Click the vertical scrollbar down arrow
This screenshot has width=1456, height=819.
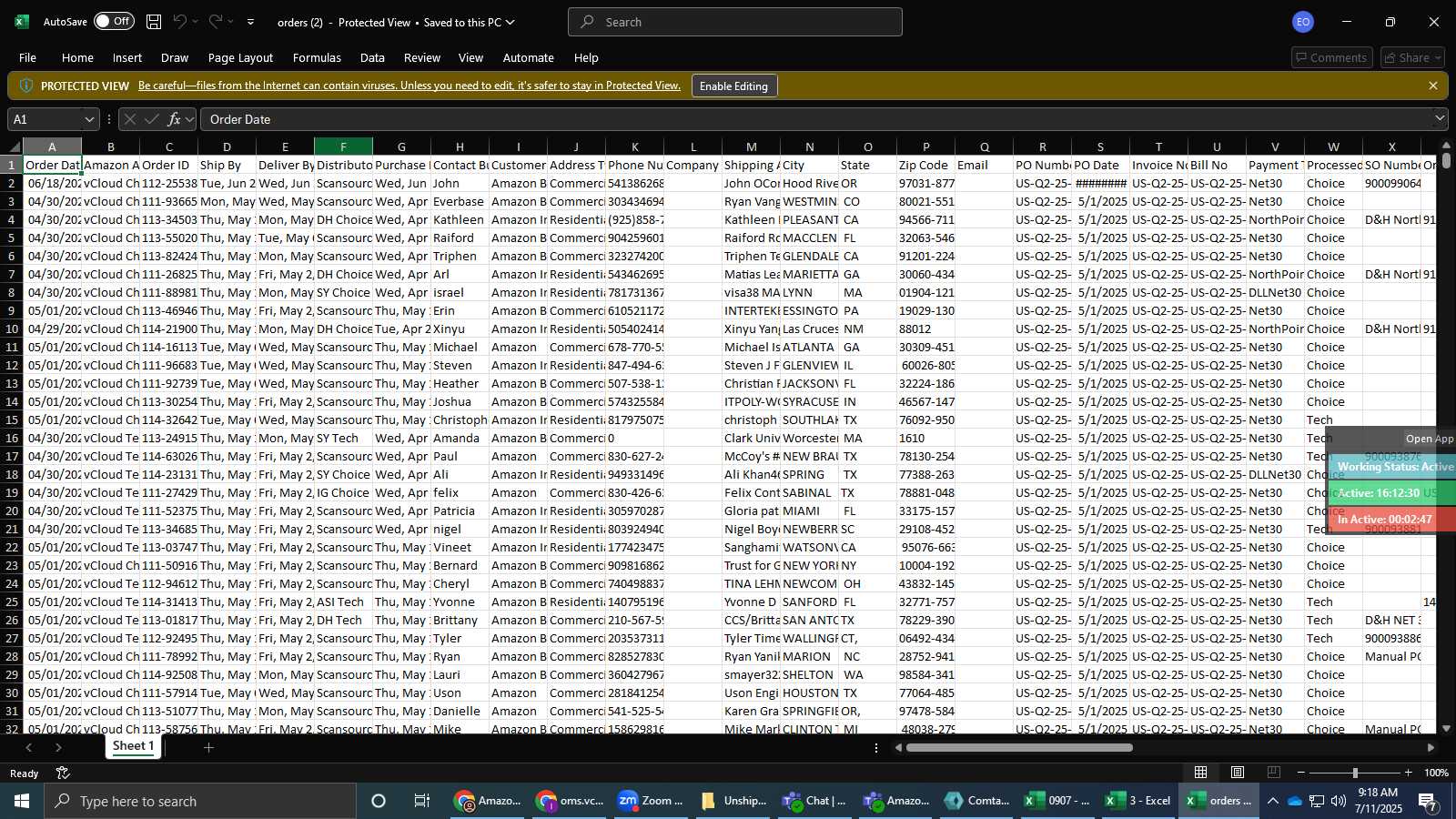[x=1447, y=728]
